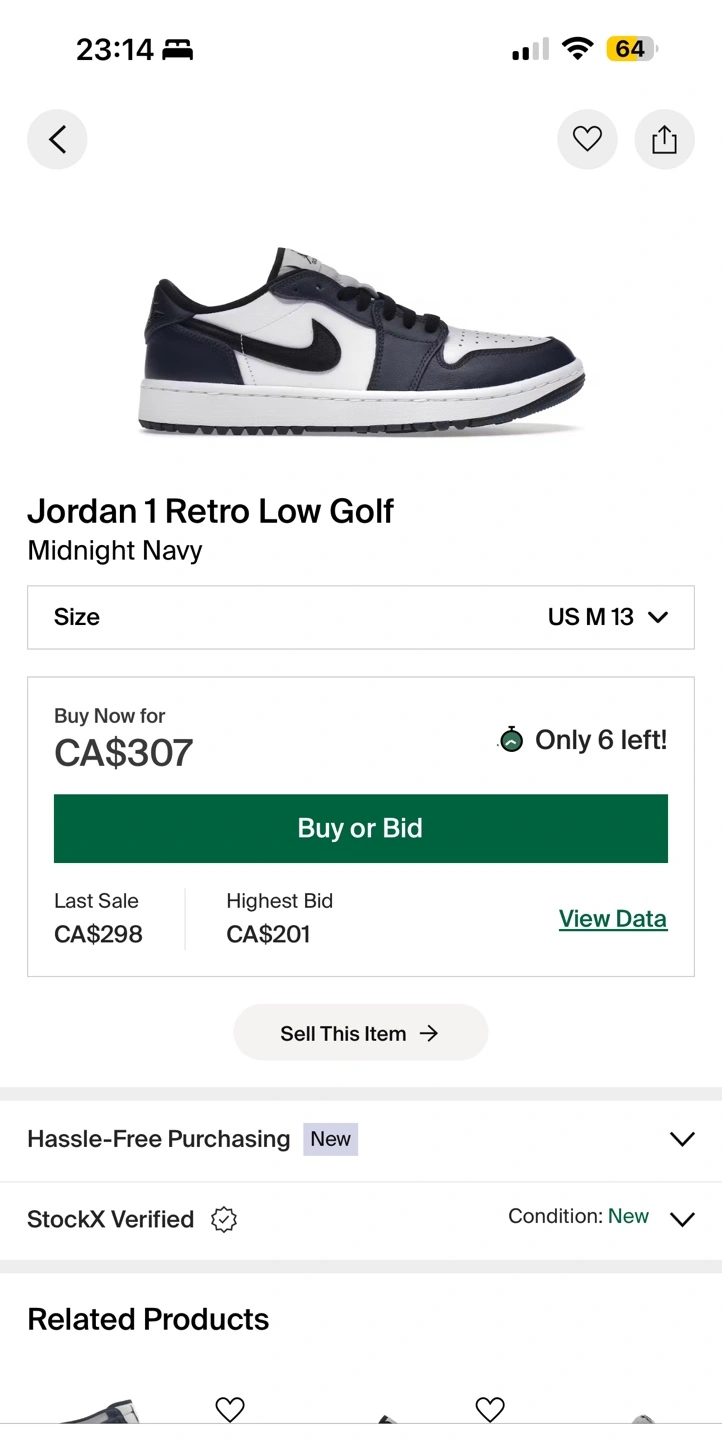Tap the back arrow button

[57, 140]
